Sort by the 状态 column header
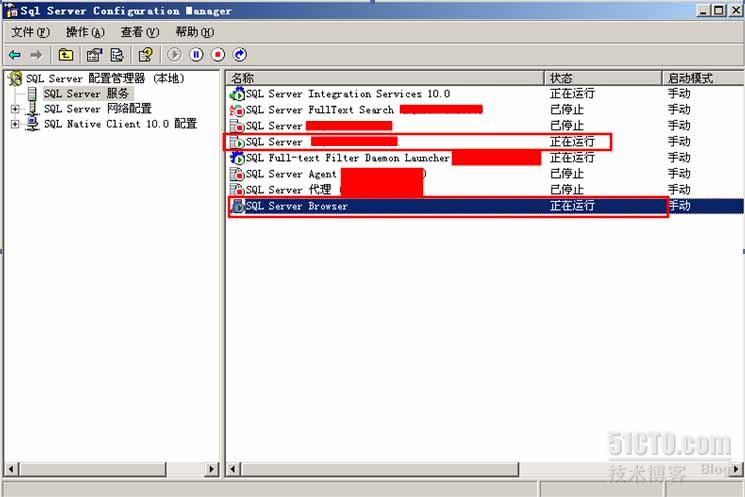This screenshot has height=497, width=745. point(603,78)
